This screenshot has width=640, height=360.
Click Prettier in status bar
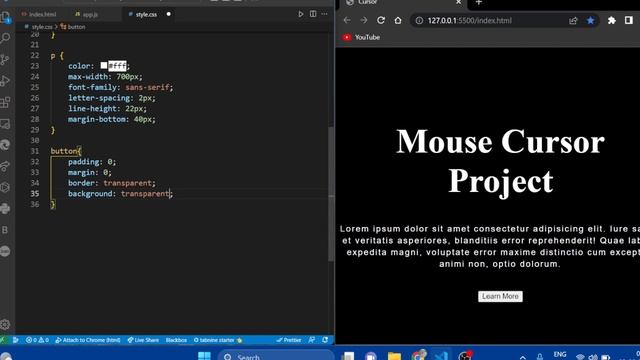pos(289,340)
